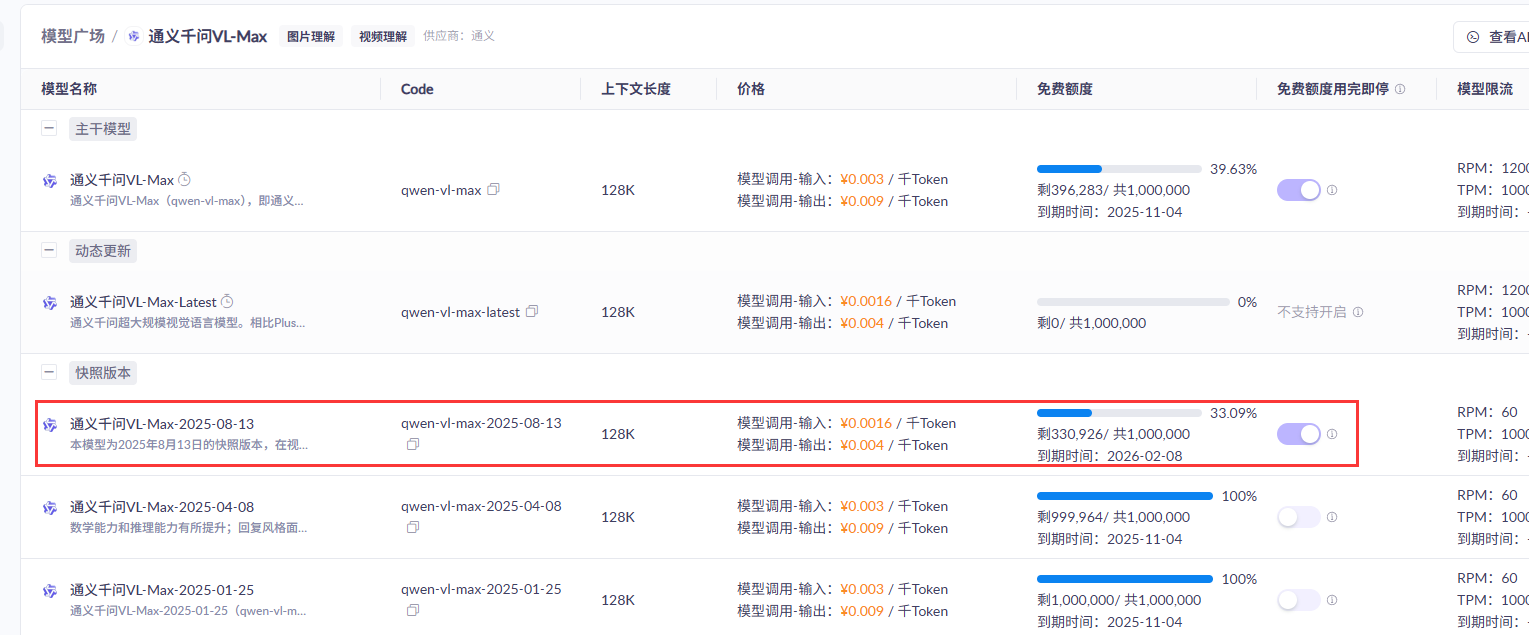Click clock icon beside 通义千问VL-Max
1529x635 pixels.
184,179
